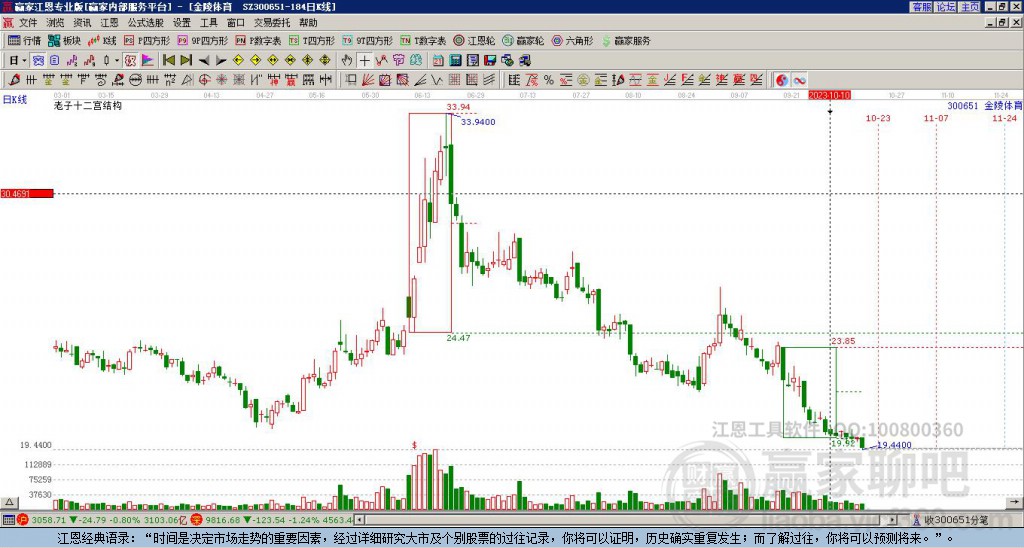Jump to last bar with green skip-forward arrow
This screenshot has width=1024, height=548.
(186, 60)
